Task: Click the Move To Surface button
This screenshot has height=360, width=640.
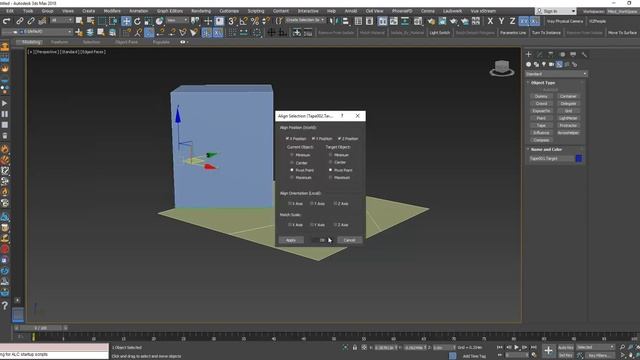Action: [622, 33]
